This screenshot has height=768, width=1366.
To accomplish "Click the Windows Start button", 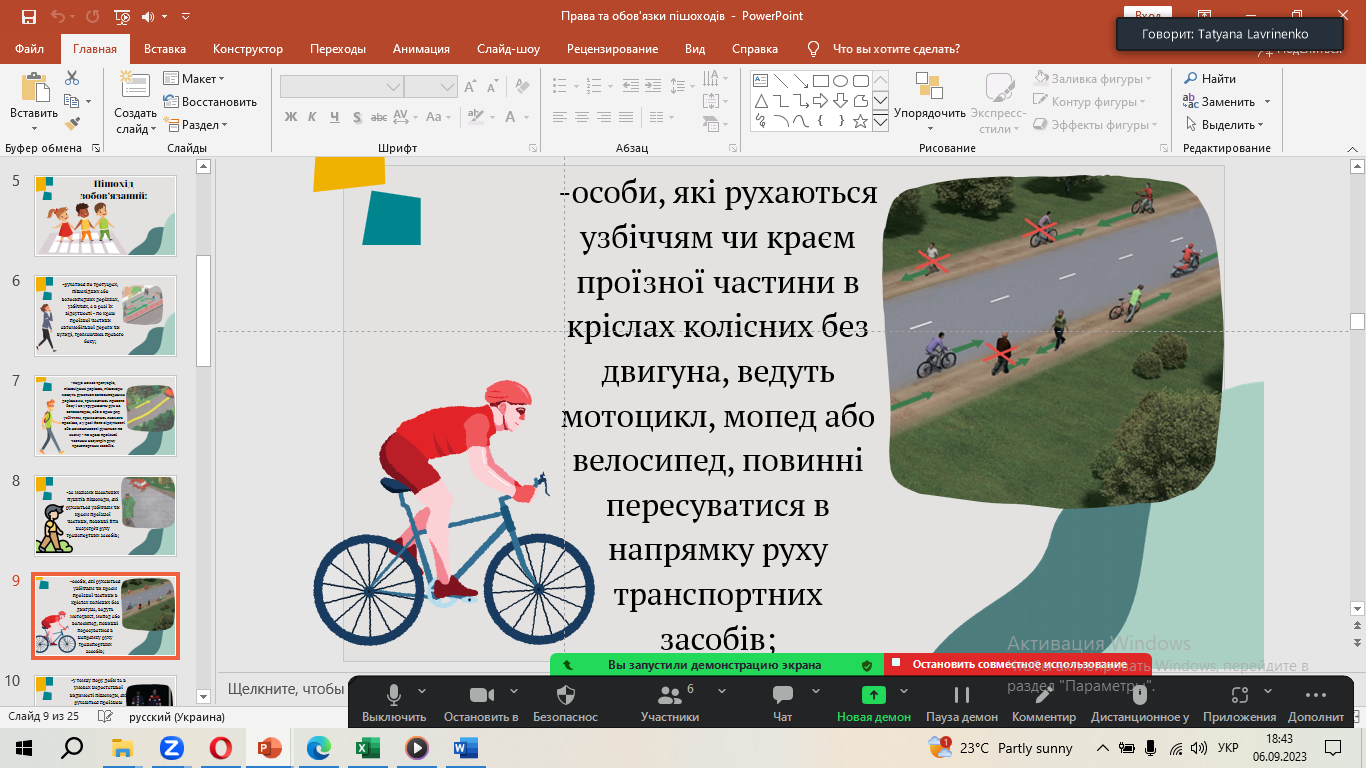I will click(24, 747).
